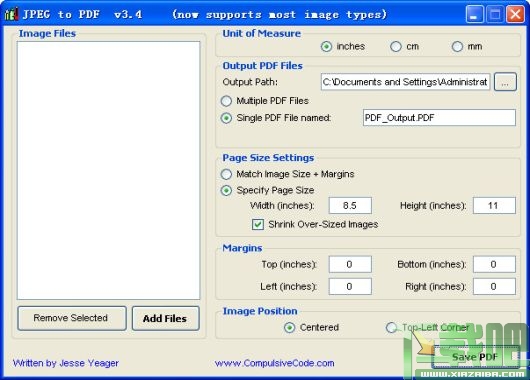Image resolution: width=530 pixels, height=380 pixels.
Task: Click the Width (inches) field
Action: tap(350, 206)
